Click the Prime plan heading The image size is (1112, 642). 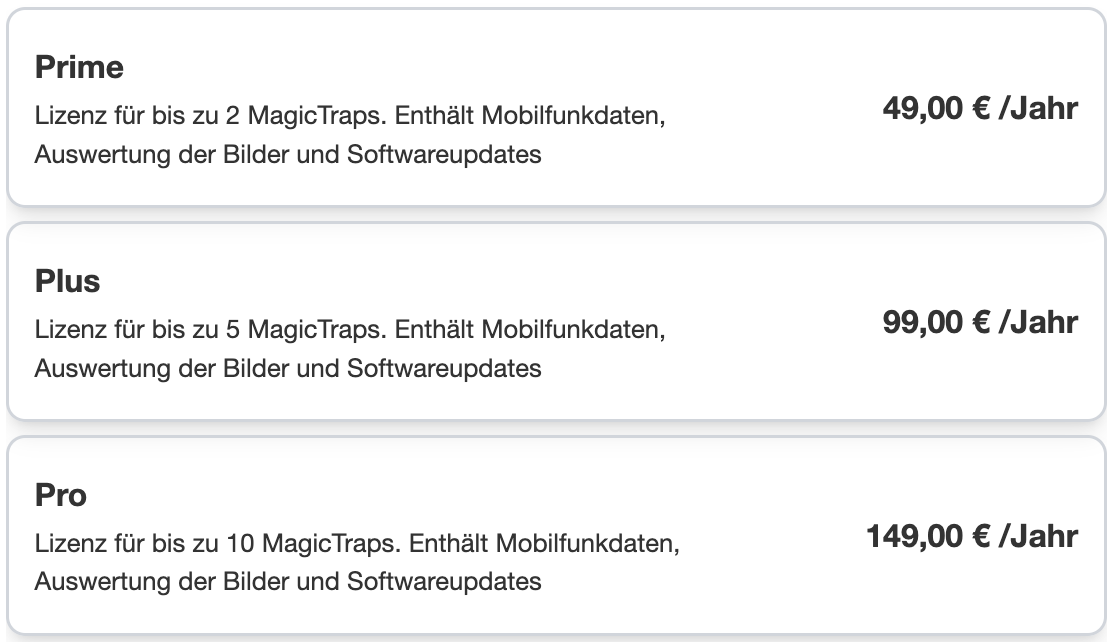[x=79, y=67]
